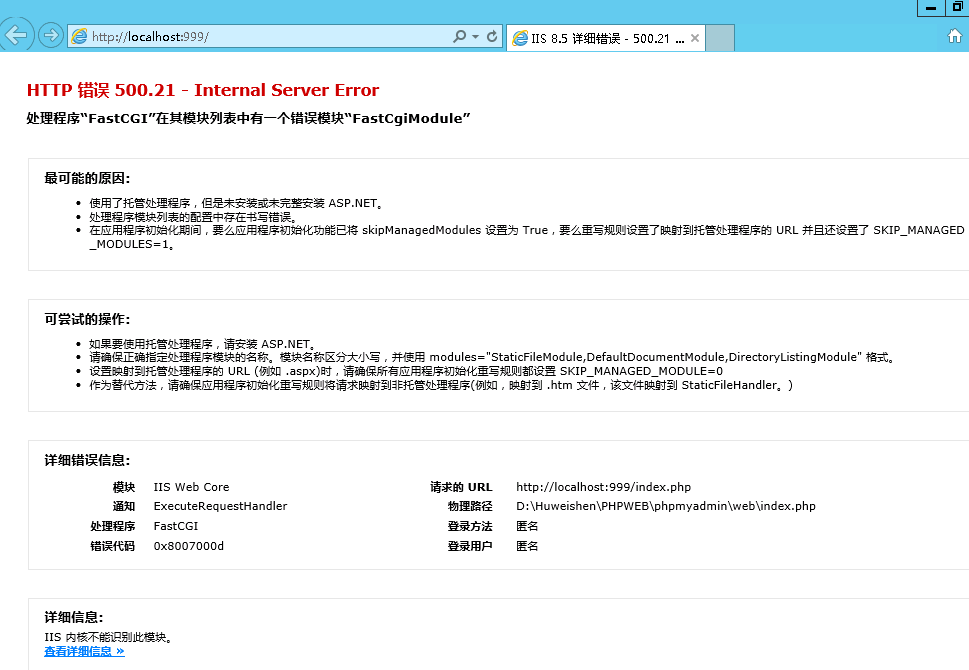Screen dimensions: 969x670
Task: Click the error code 0x8007000d
Action: click(x=188, y=546)
